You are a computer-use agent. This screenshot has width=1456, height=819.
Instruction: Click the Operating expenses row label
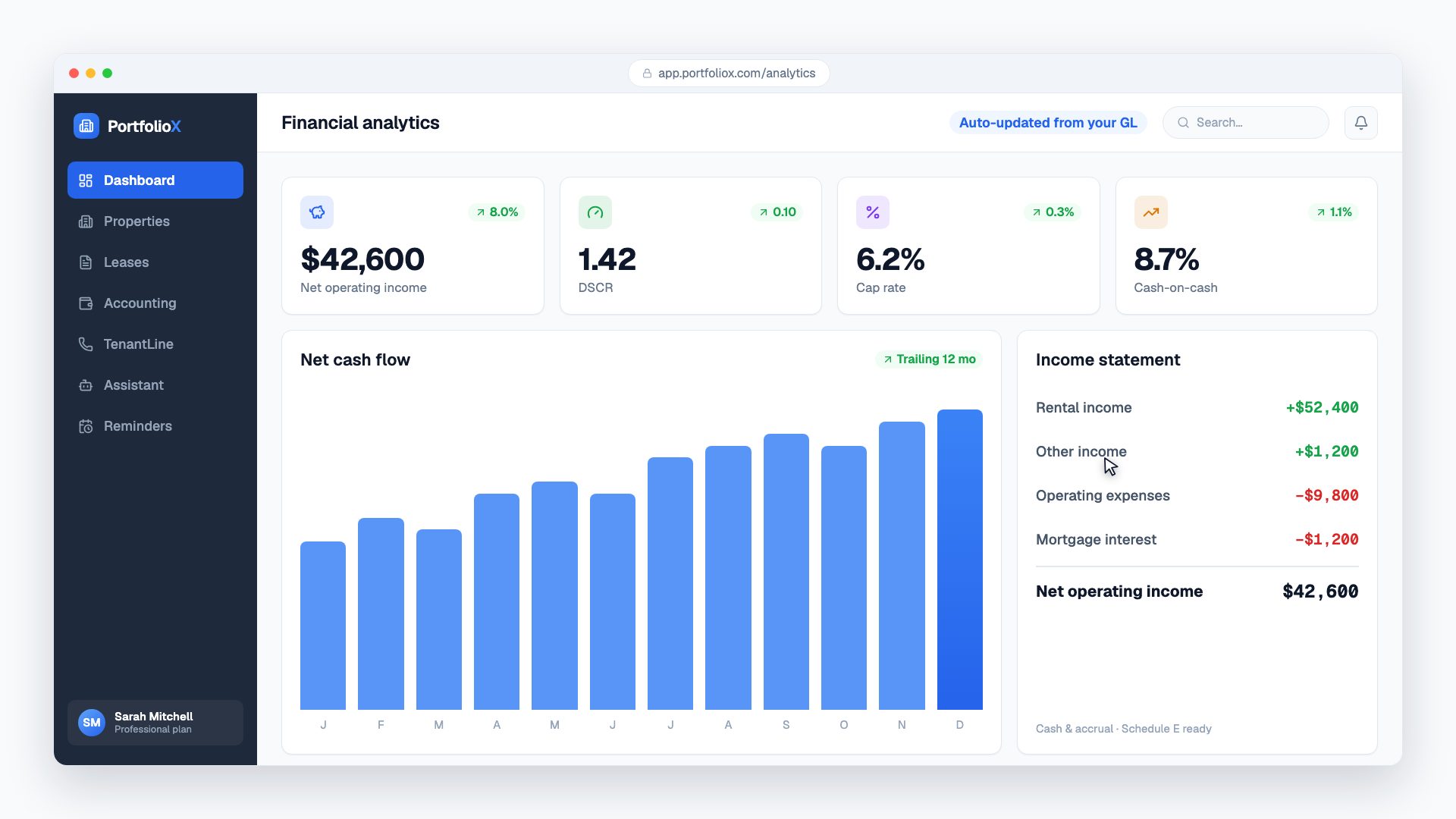tap(1103, 496)
